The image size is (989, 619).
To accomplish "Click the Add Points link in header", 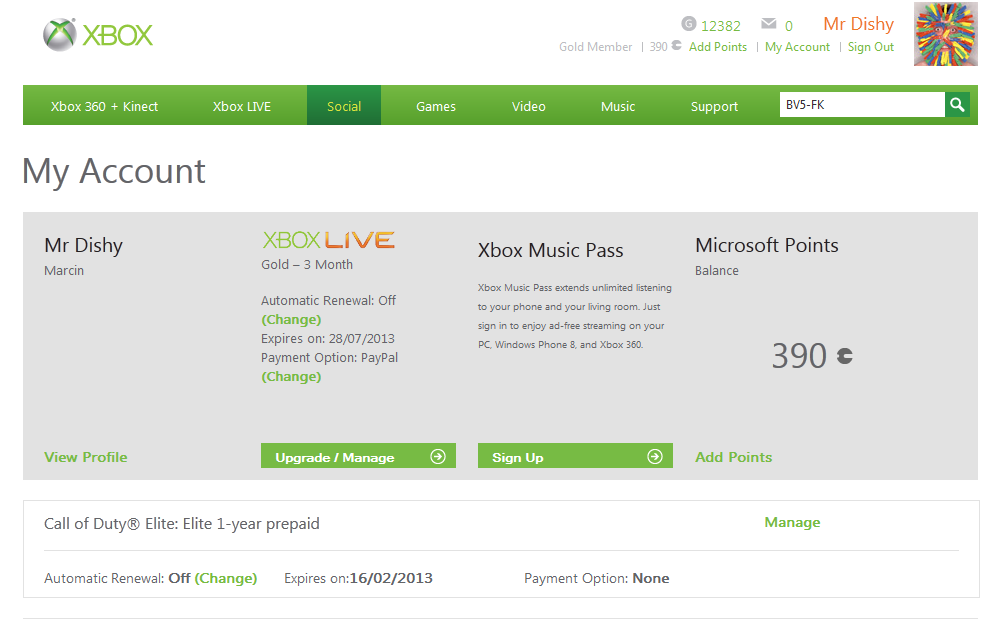I will tap(718, 47).
